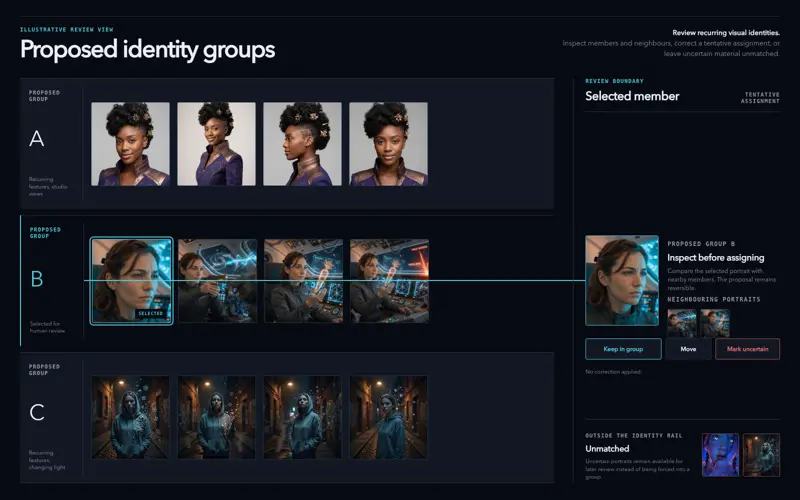Open the side-profile portrait in group A
800x500 pixels.
(x=302, y=144)
